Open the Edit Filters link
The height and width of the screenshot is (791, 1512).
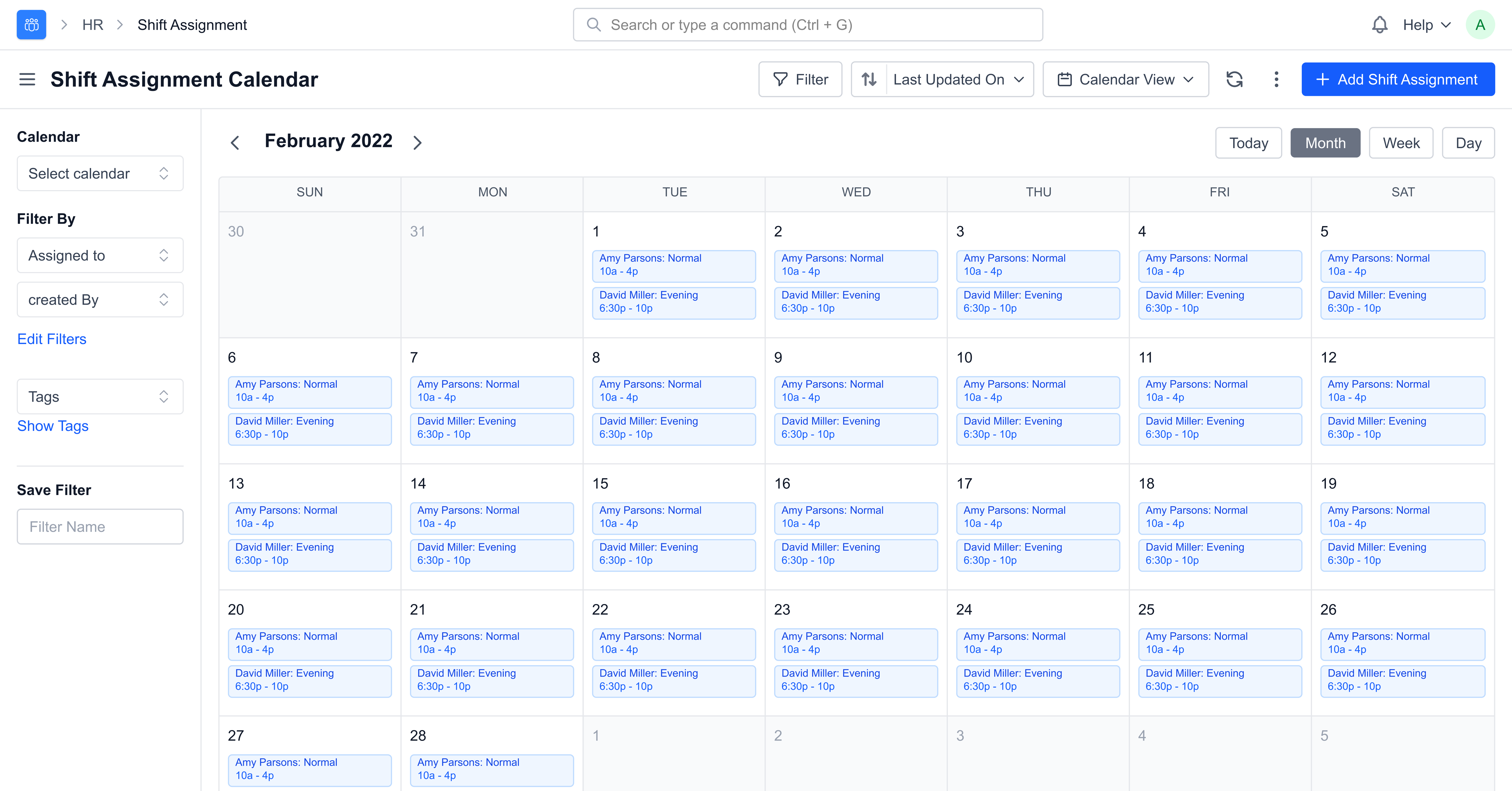[x=52, y=339]
